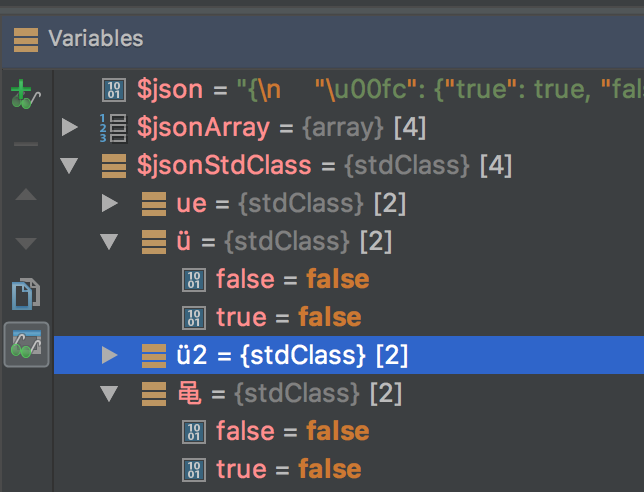This screenshot has width=644, height=492.
Task: Click the object icon beside $jsonStdClass
Action: [112, 166]
